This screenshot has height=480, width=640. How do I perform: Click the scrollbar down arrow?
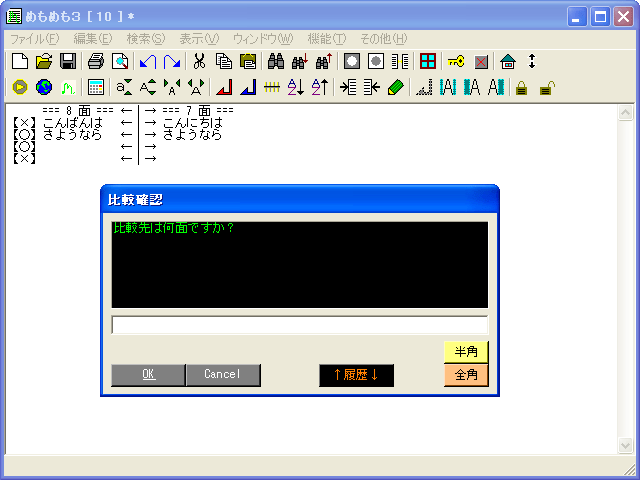click(625, 445)
